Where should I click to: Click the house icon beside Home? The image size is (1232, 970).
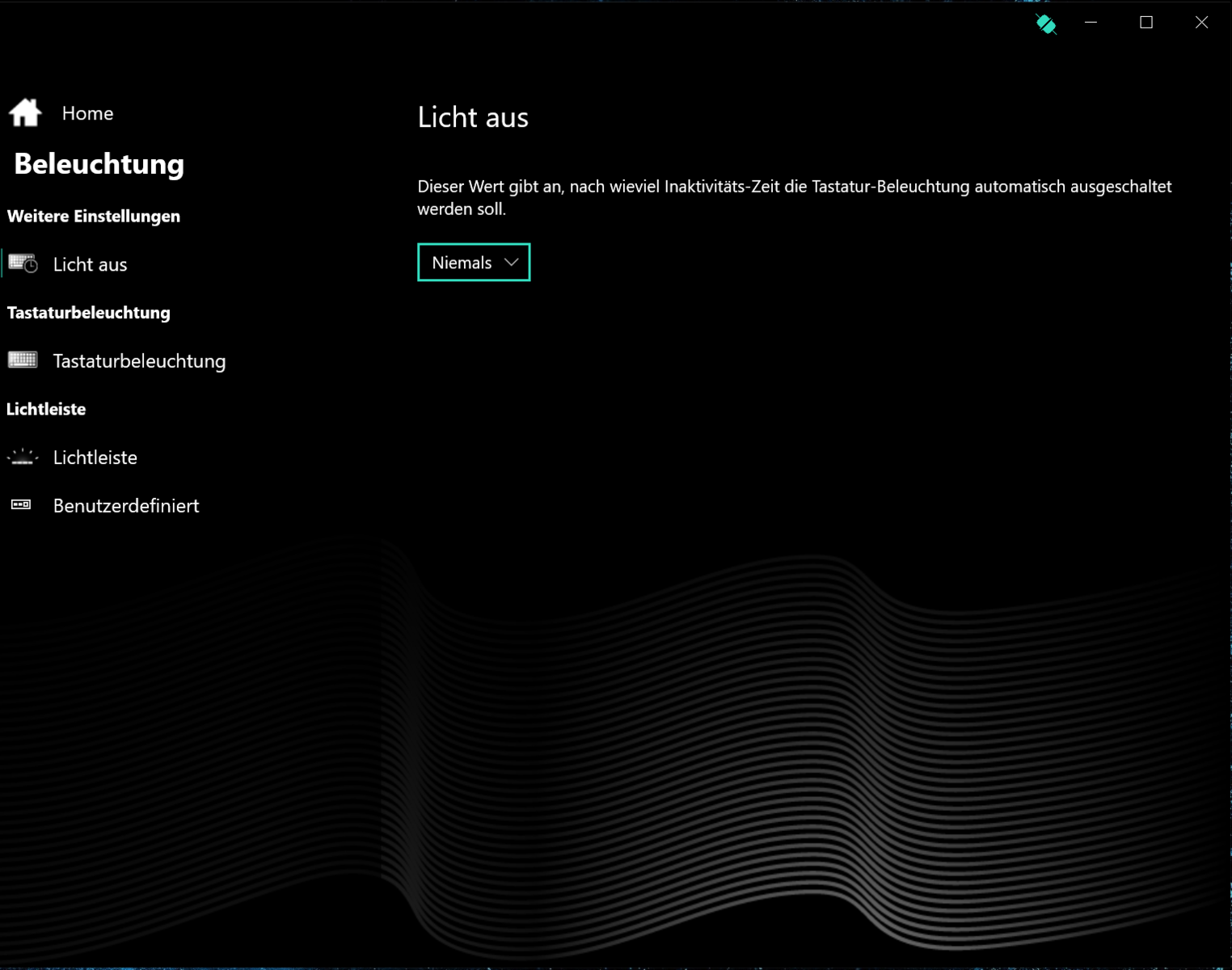[x=25, y=113]
